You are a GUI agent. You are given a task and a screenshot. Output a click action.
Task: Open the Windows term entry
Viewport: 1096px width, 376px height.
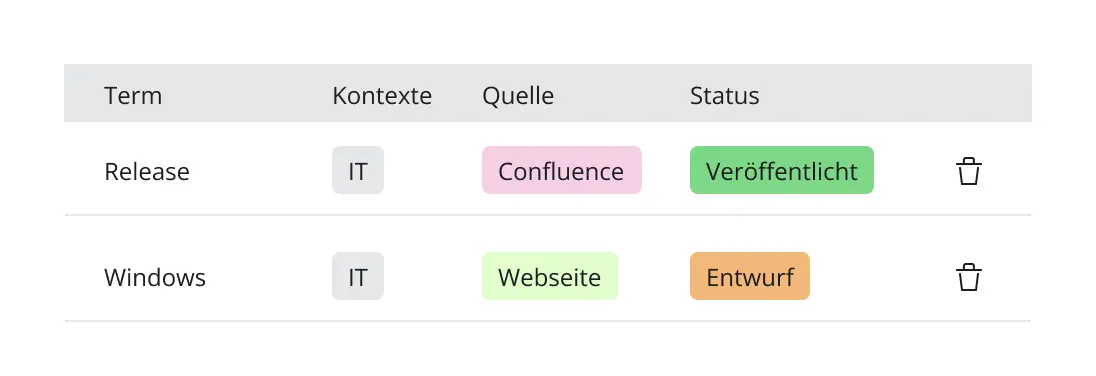click(x=155, y=277)
